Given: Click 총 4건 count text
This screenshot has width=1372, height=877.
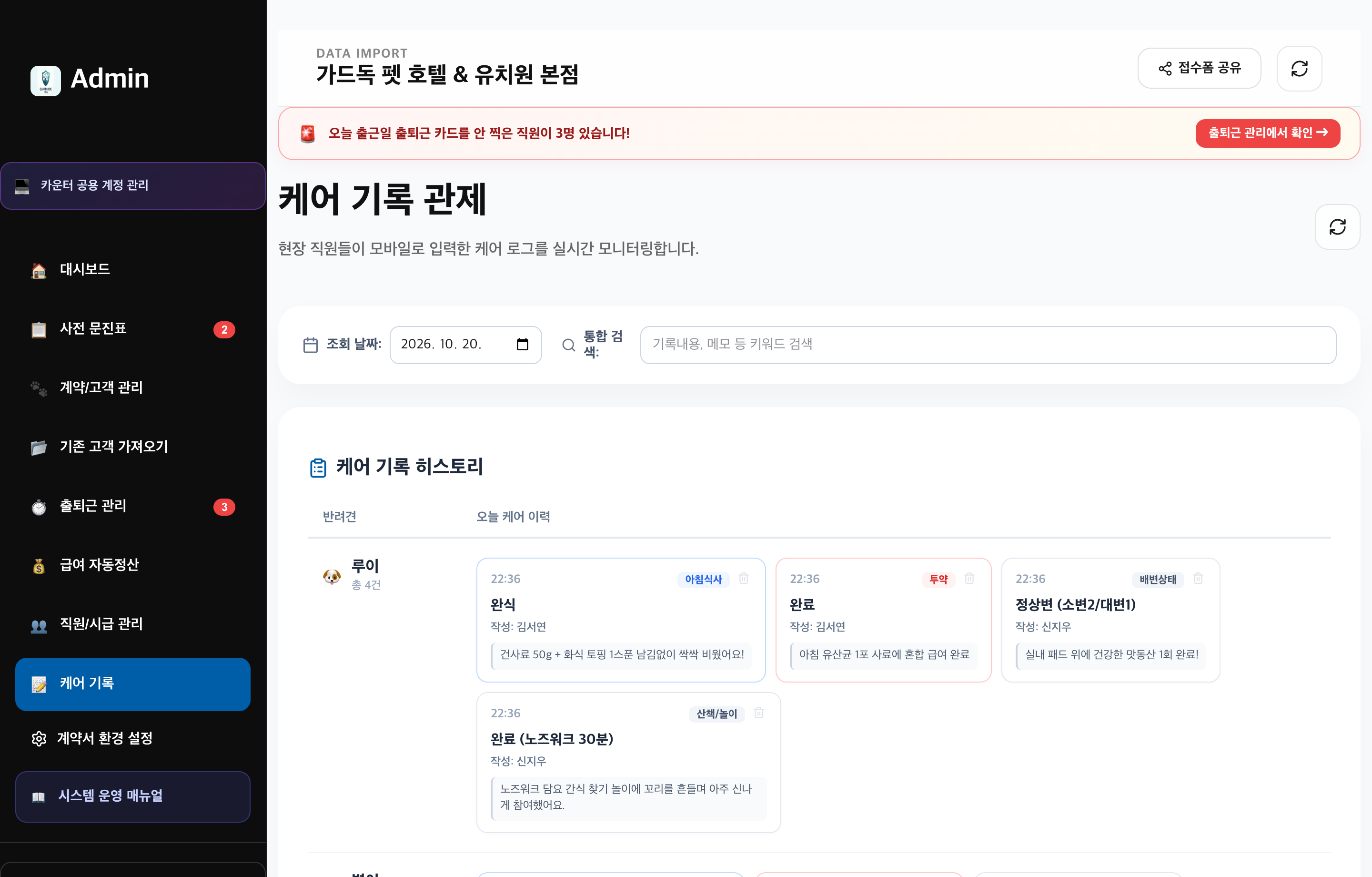Looking at the screenshot, I should click(366, 585).
